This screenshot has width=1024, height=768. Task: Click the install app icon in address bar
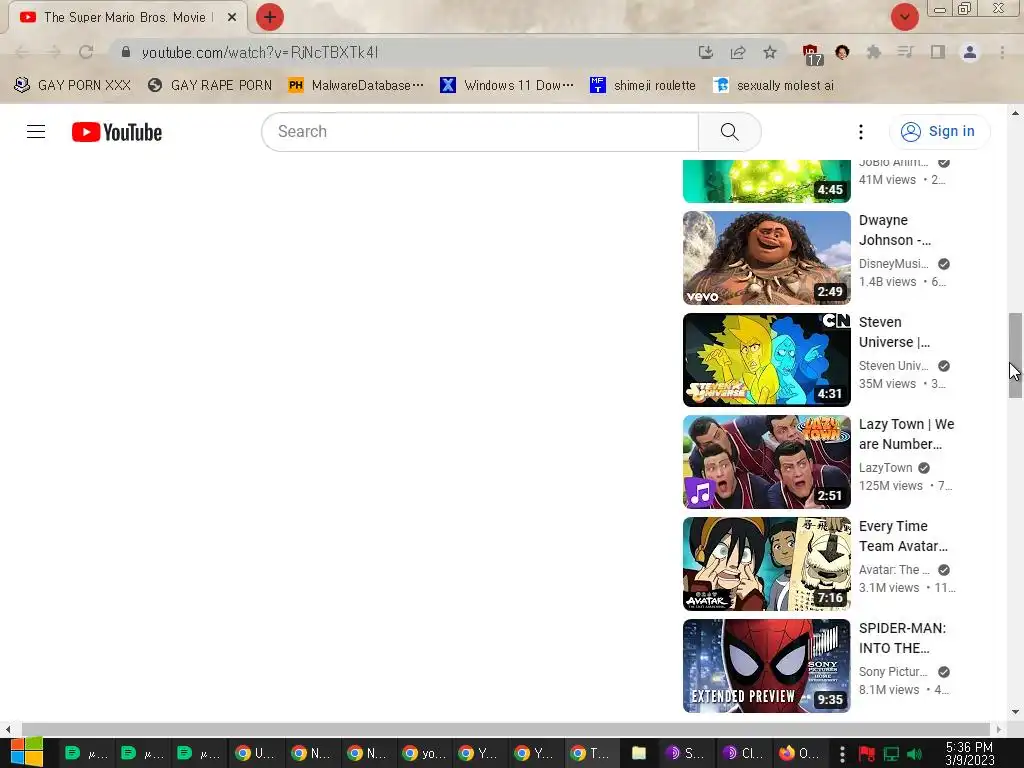coord(705,52)
